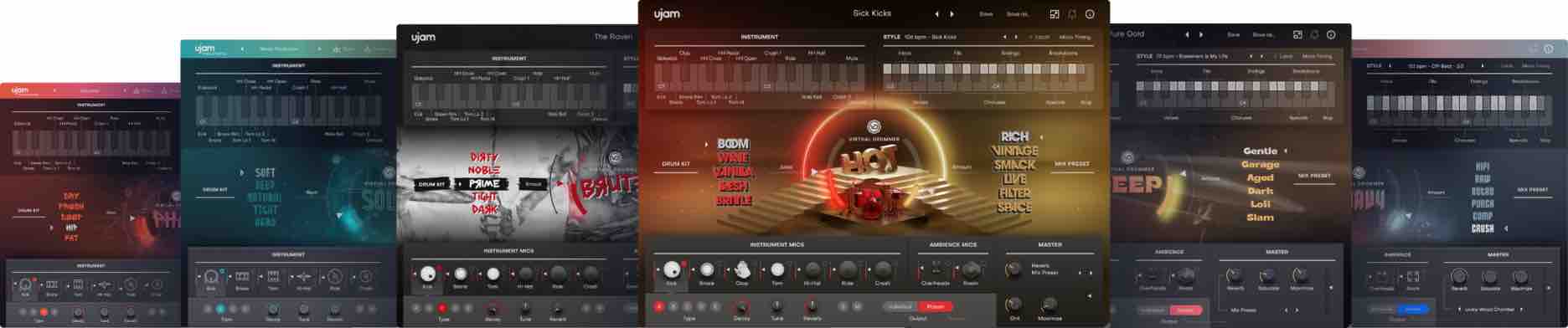The image size is (1568, 328).
Task: Select the SPACE mix preset
Action: [x=1014, y=208]
